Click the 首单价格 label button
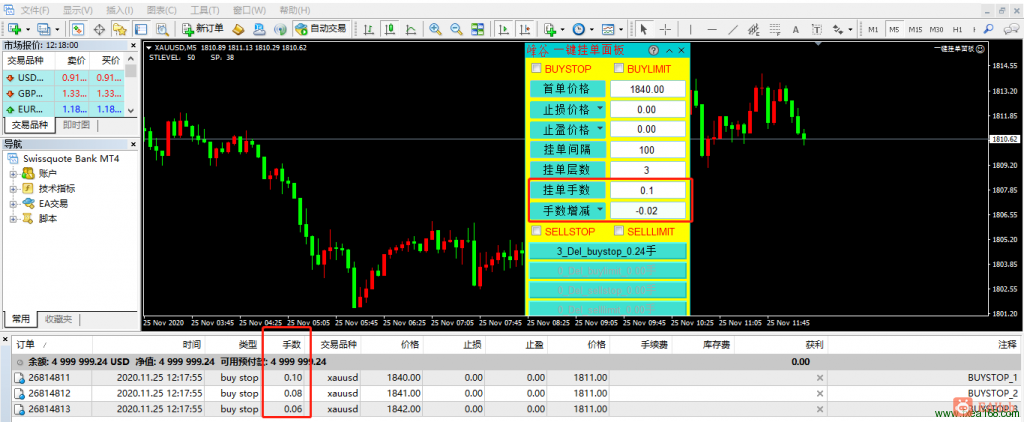This screenshot has width=1024, height=422. pyautogui.click(x=566, y=89)
